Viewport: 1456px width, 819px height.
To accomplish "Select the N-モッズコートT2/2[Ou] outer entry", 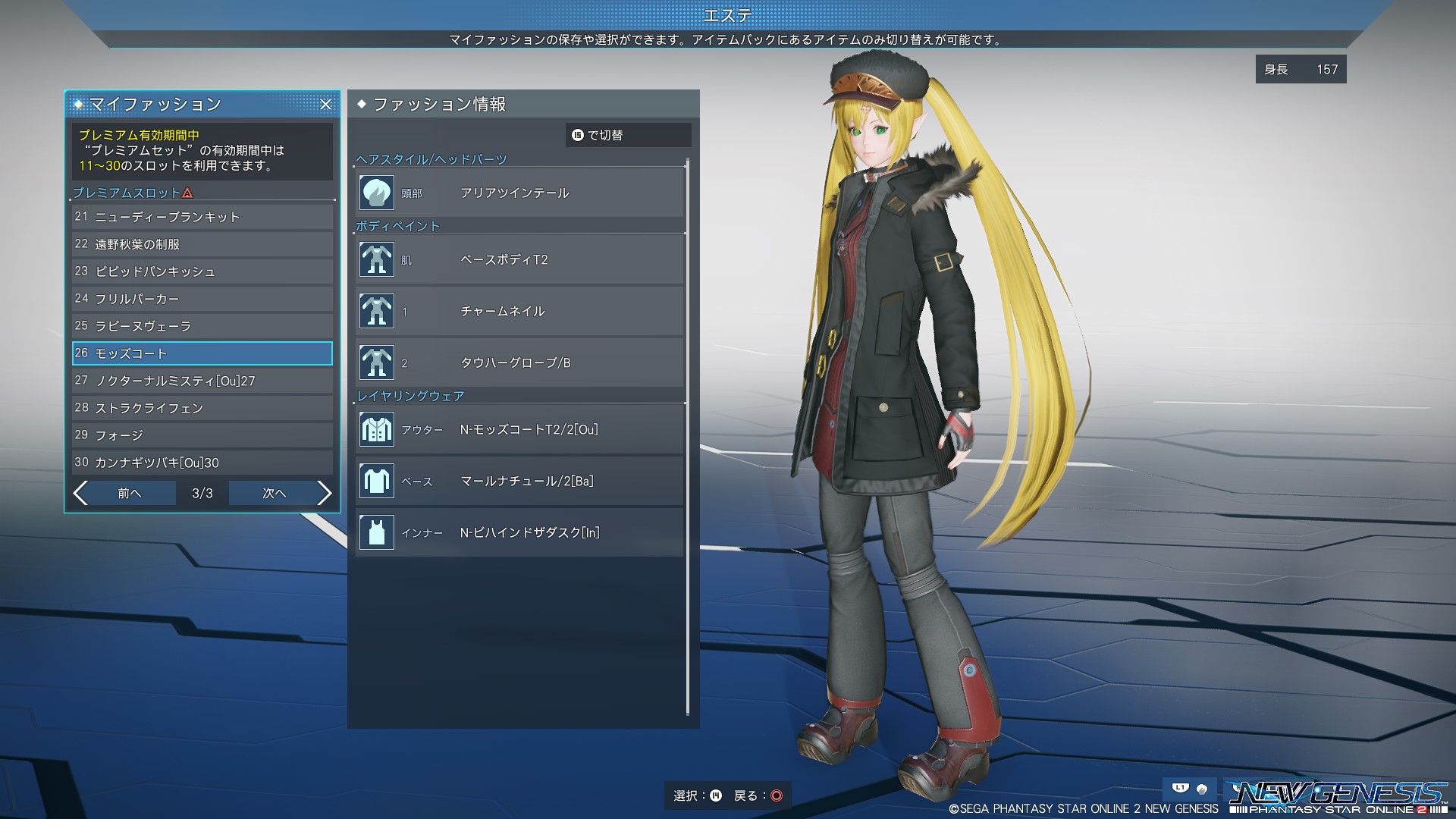I will [521, 429].
